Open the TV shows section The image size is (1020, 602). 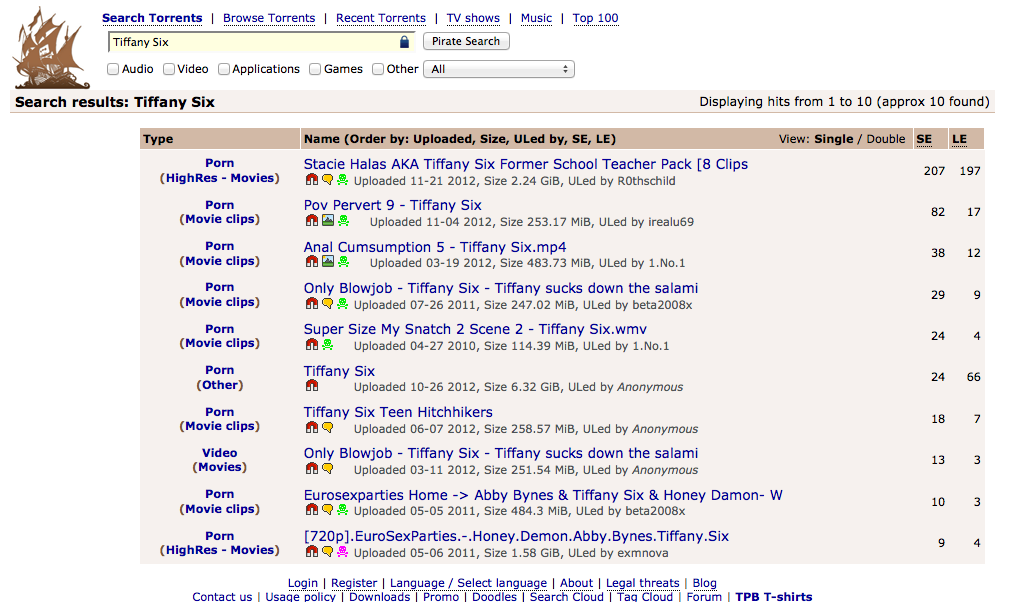click(474, 18)
